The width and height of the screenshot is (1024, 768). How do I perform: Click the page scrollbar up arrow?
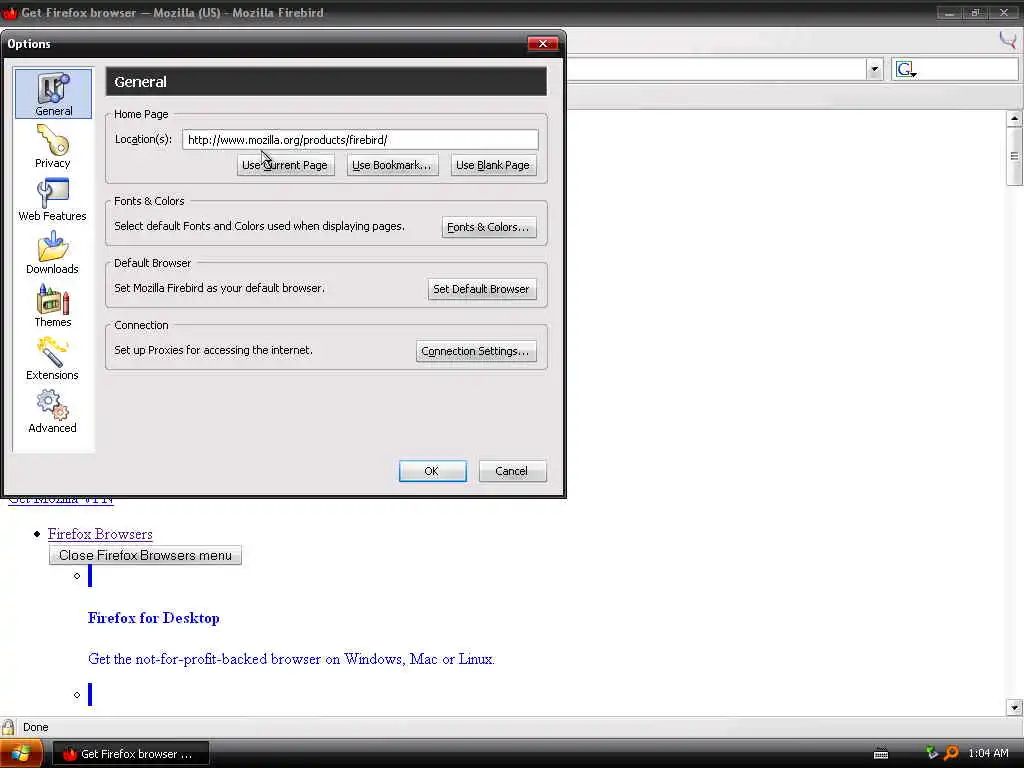tap(1014, 119)
